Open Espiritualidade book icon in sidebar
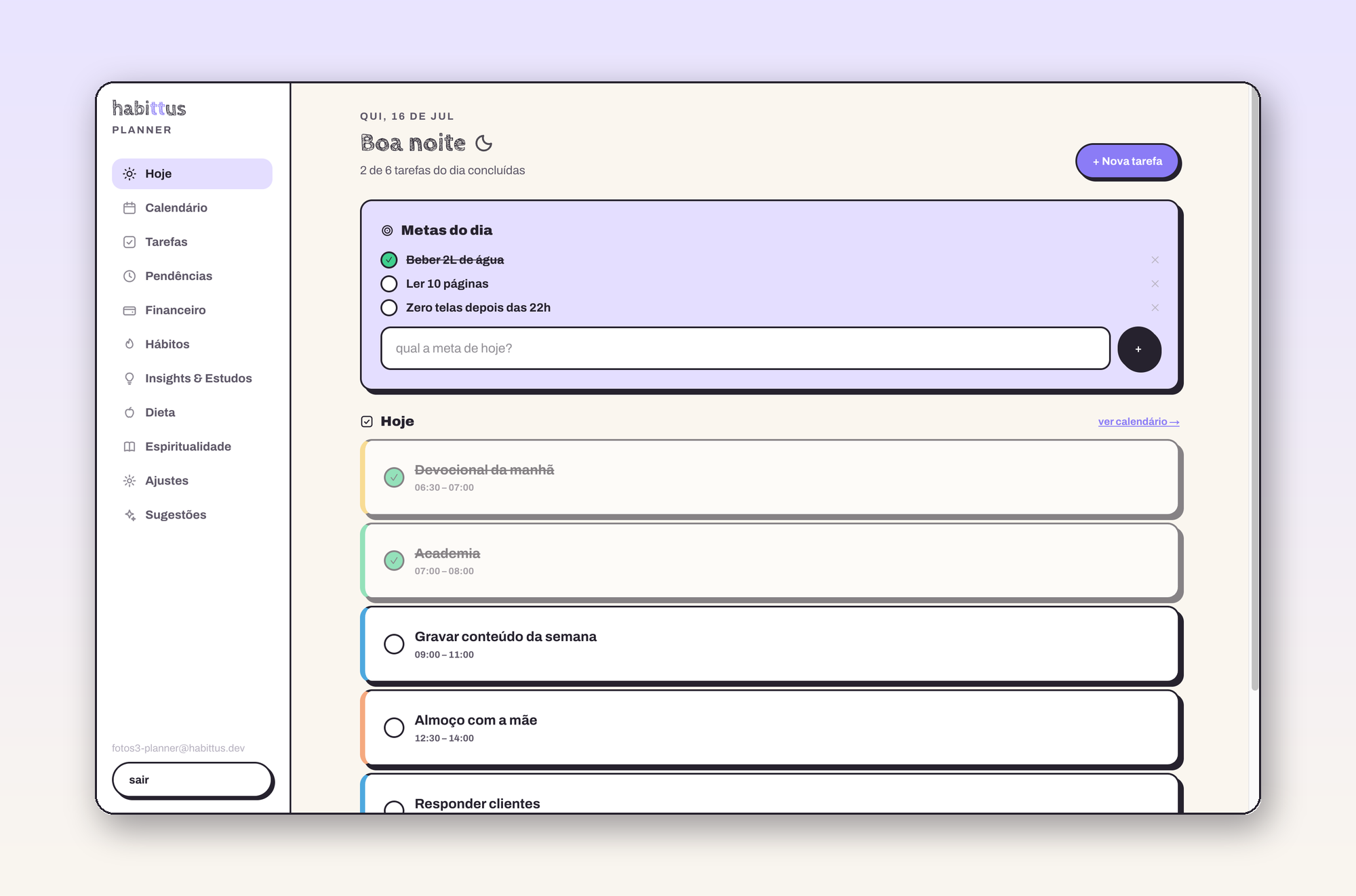This screenshot has width=1356, height=896. (x=129, y=447)
